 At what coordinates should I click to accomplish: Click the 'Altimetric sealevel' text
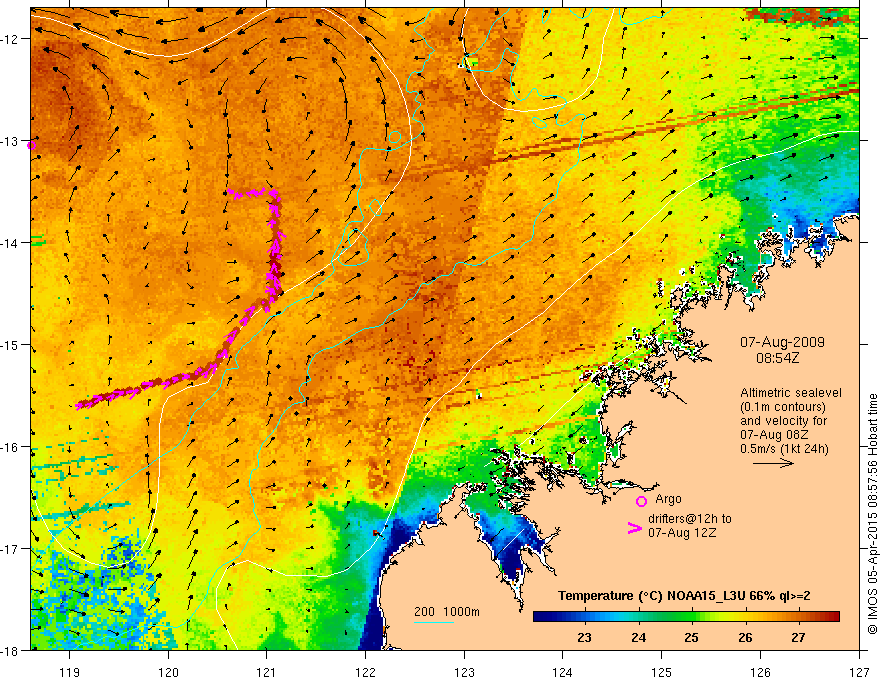tap(791, 393)
